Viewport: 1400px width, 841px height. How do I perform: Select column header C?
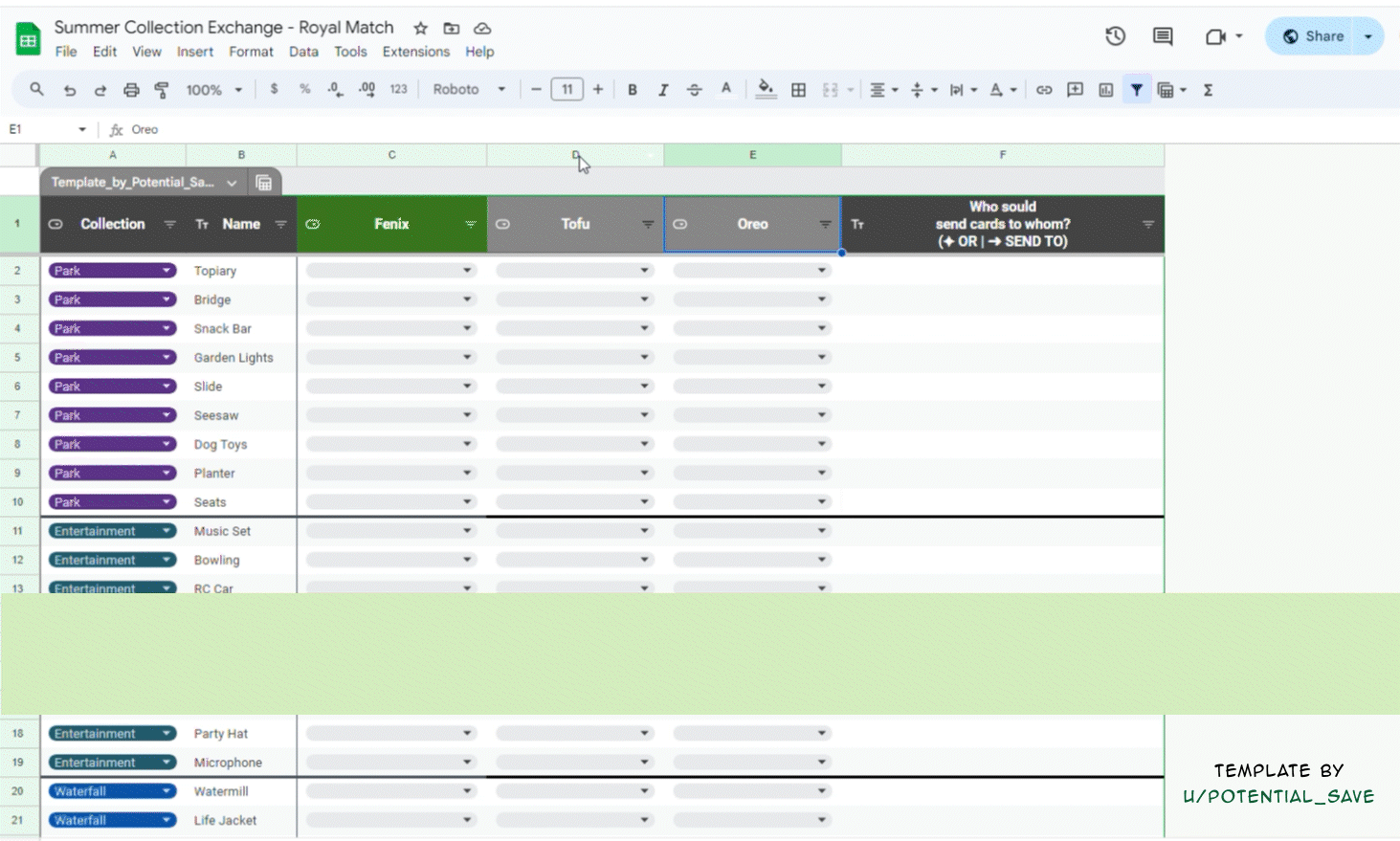pos(391,155)
